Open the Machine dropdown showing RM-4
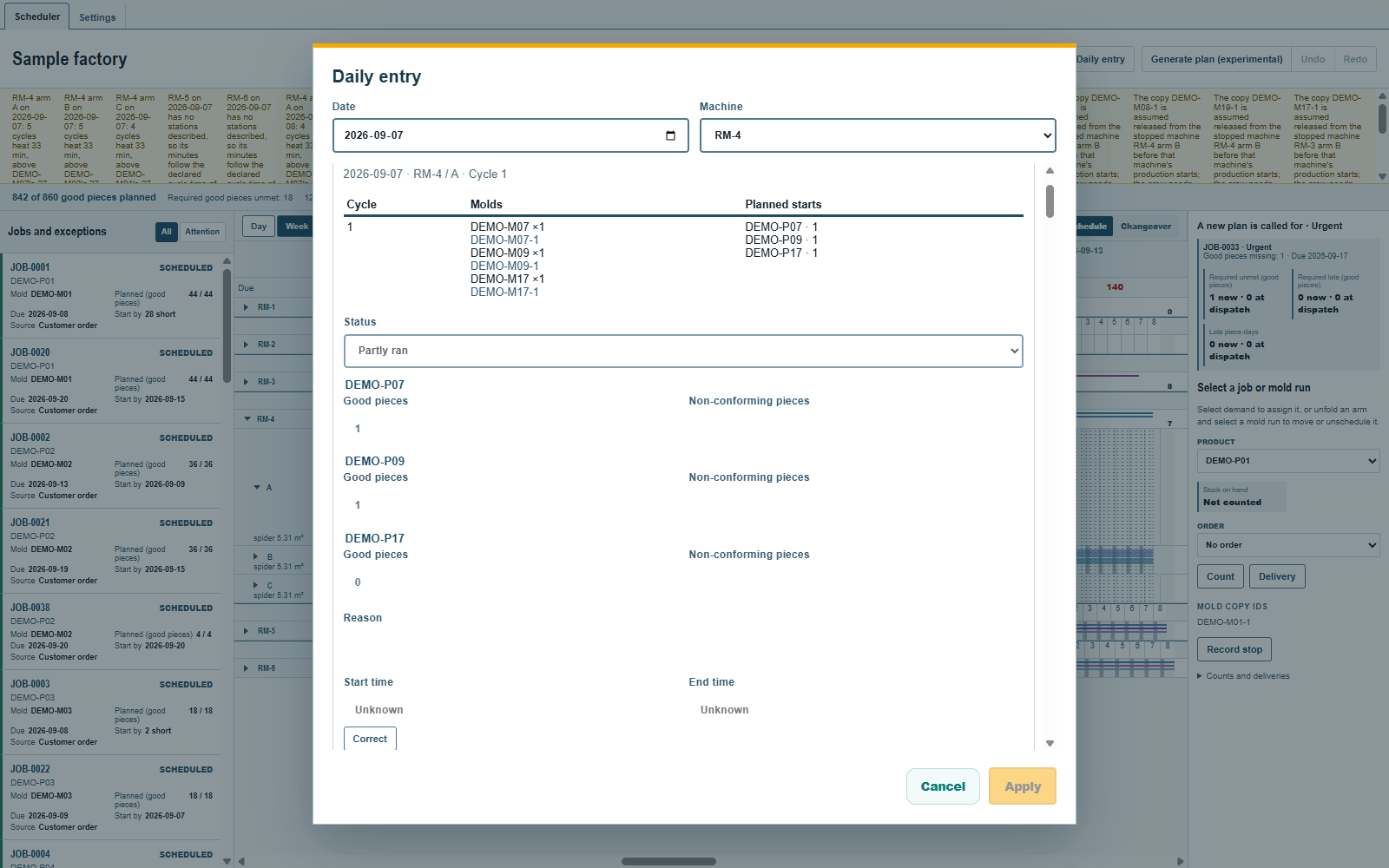 coord(878,135)
